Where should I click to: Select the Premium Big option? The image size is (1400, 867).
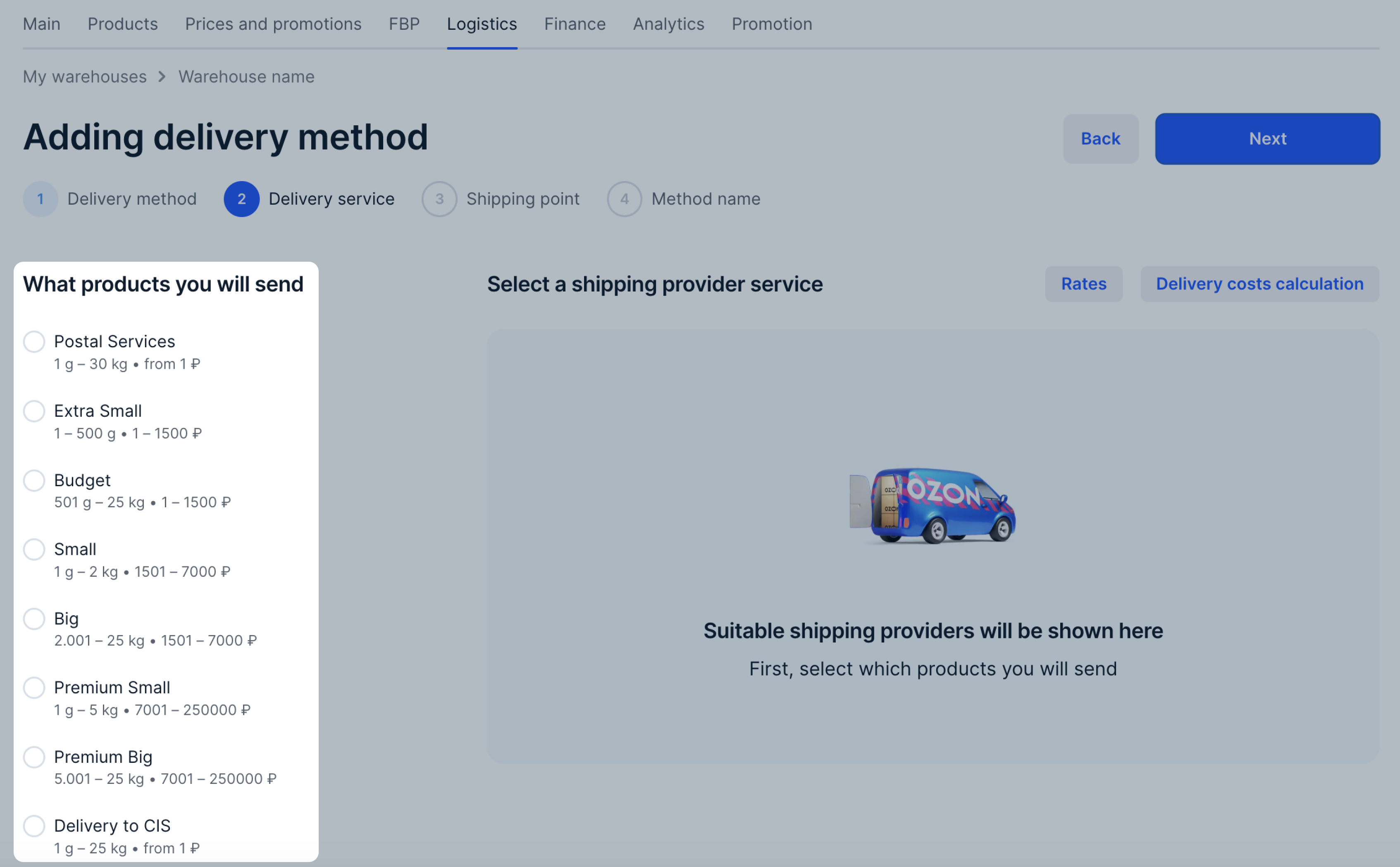tap(34, 757)
